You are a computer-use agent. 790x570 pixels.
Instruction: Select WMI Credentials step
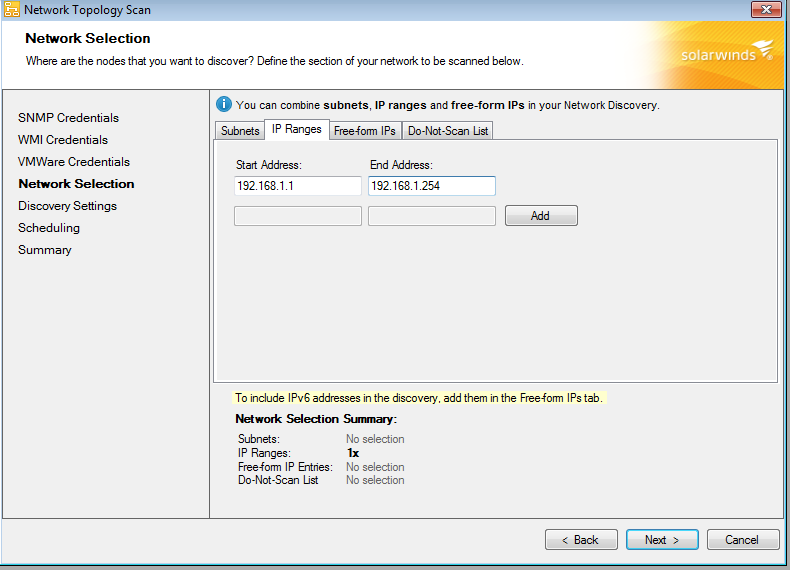(63, 140)
